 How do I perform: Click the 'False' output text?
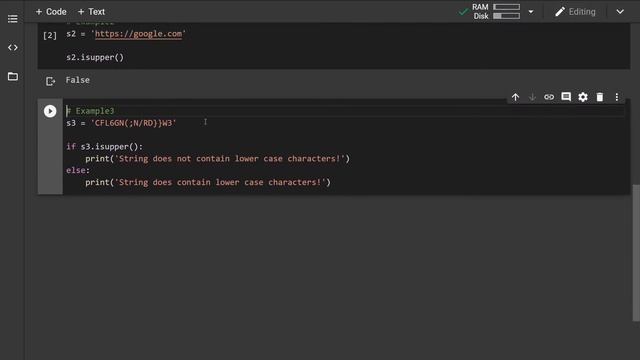(78, 80)
